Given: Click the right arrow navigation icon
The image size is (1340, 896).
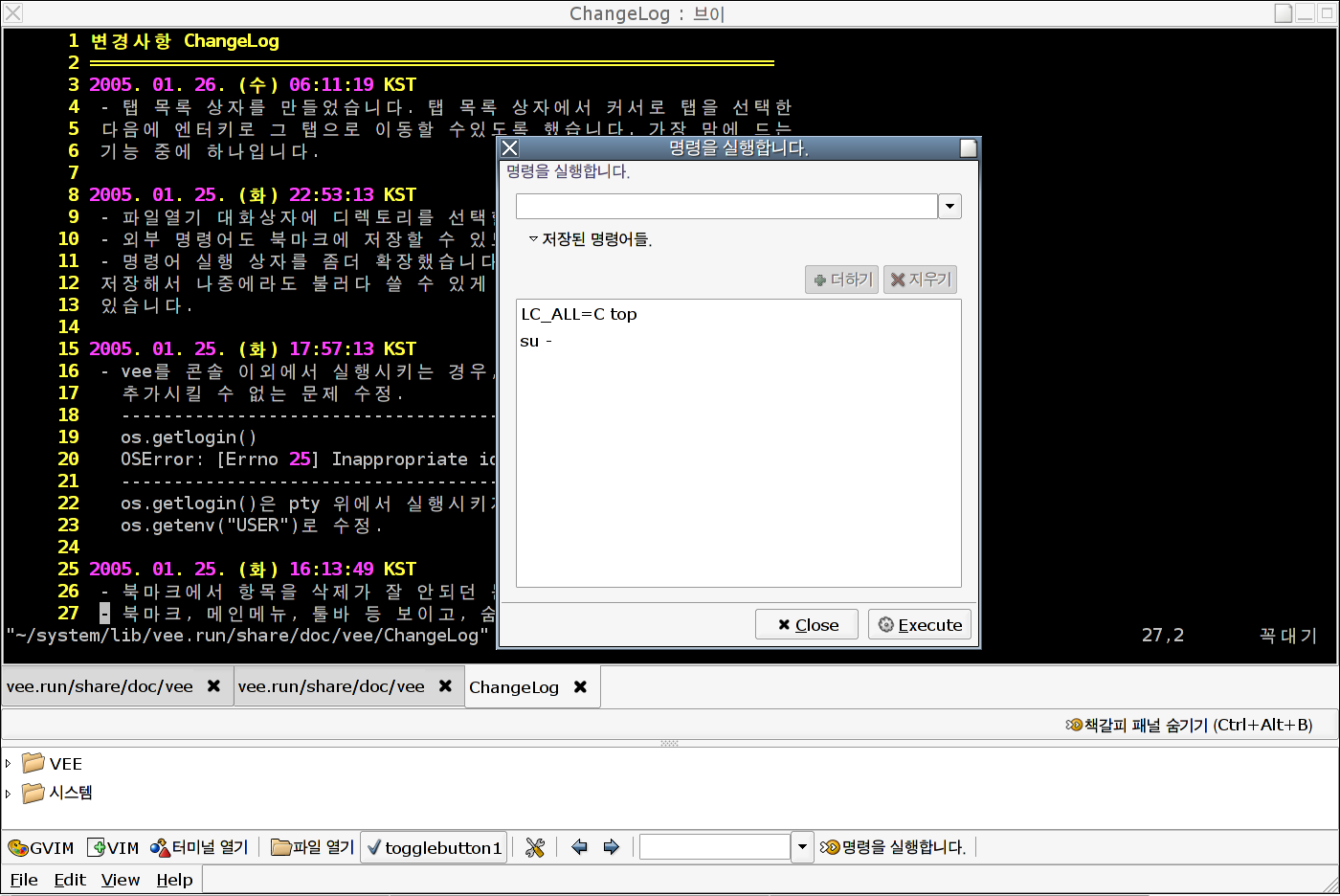Looking at the screenshot, I should (612, 847).
